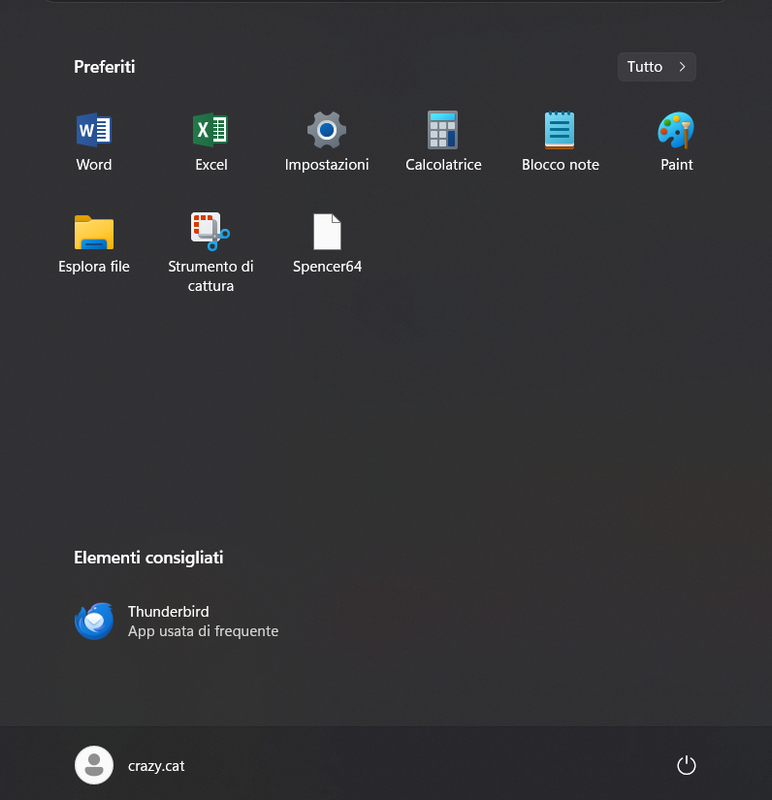This screenshot has height=800, width=772.
Task: Click the App usata di frequente subtitle
Action: [x=203, y=631]
